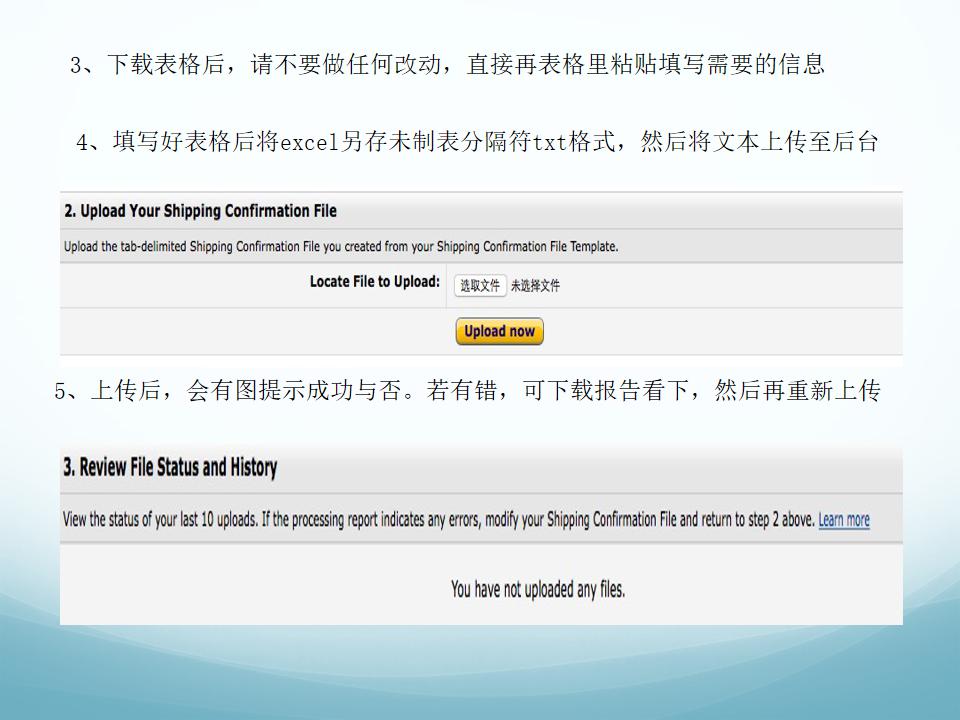Click step 4 instruction starting with 填写好表格后
Image resolution: width=960 pixels, height=720 pixels.
(x=477, y=141)
